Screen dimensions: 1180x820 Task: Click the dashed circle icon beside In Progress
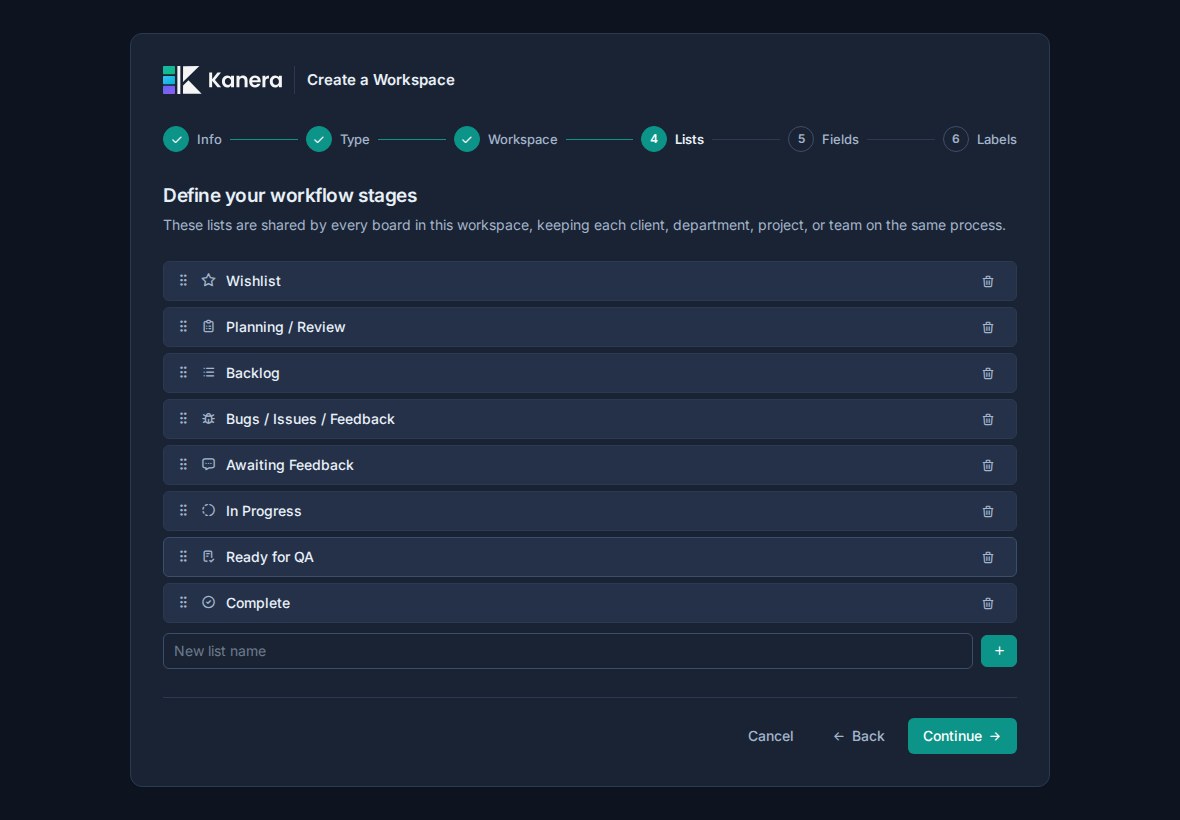(x=208, y=510)
